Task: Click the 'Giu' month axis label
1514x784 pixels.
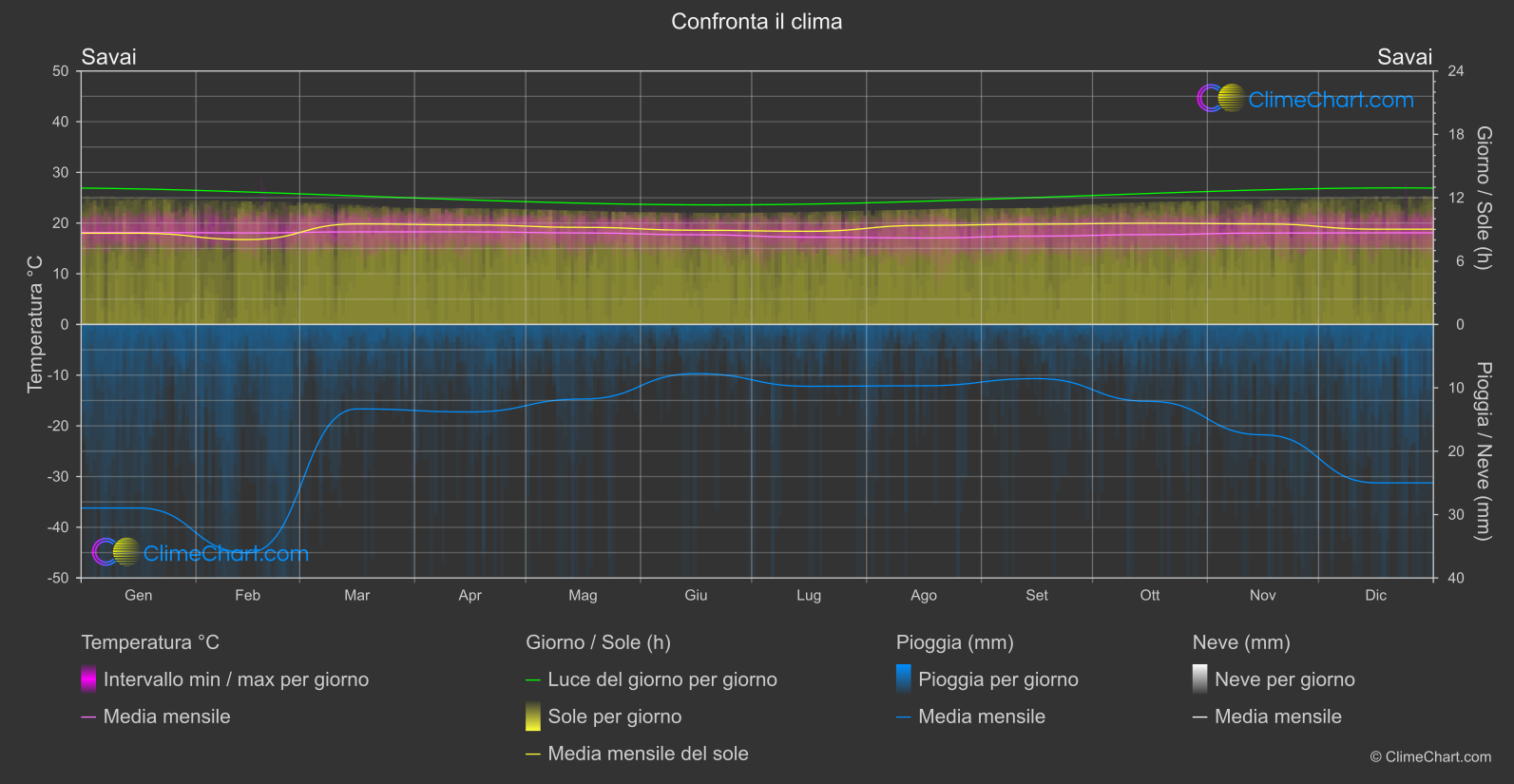Action: click(696, 595)
